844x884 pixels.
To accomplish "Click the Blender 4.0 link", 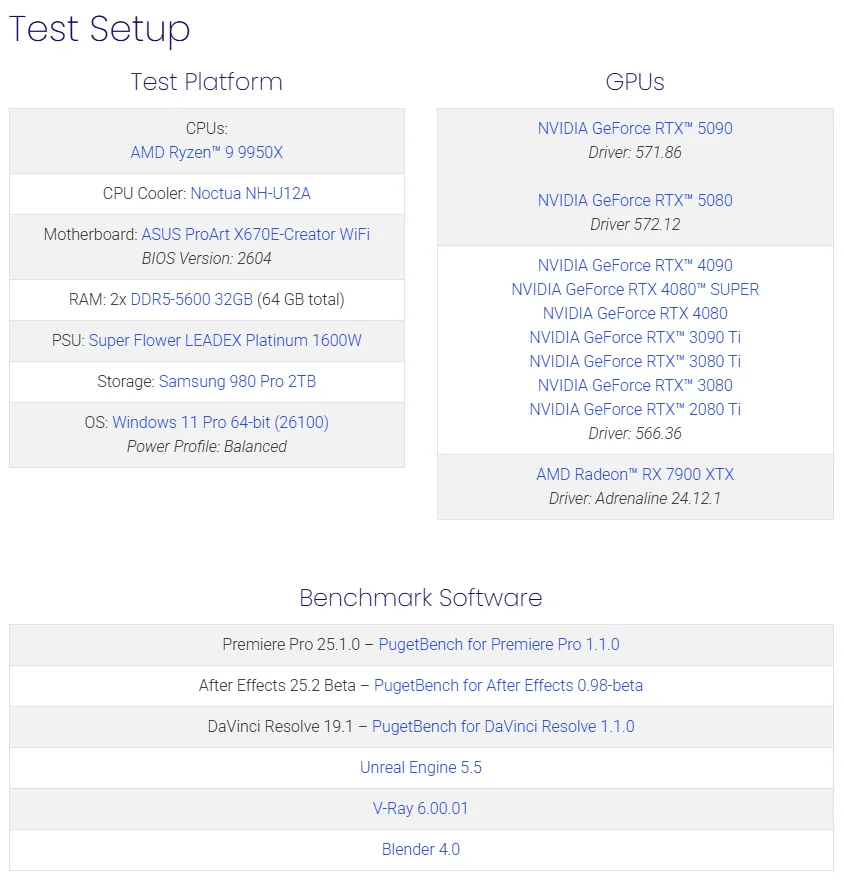I will point(421,850).
